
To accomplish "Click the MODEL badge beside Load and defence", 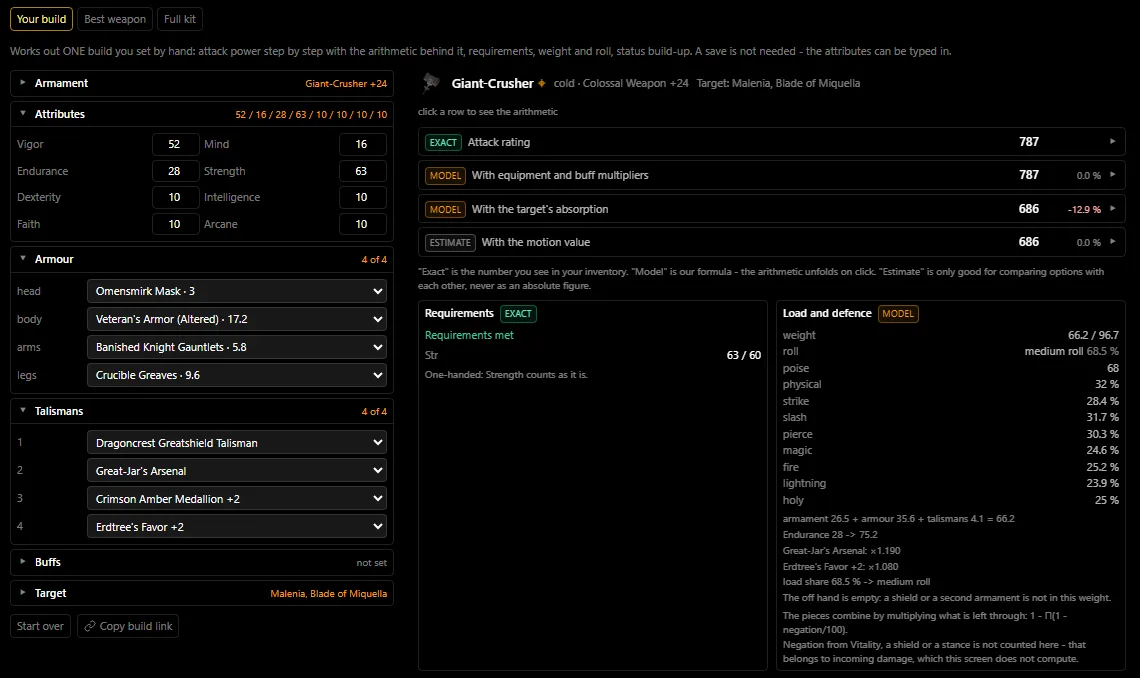I will point(898,314).
